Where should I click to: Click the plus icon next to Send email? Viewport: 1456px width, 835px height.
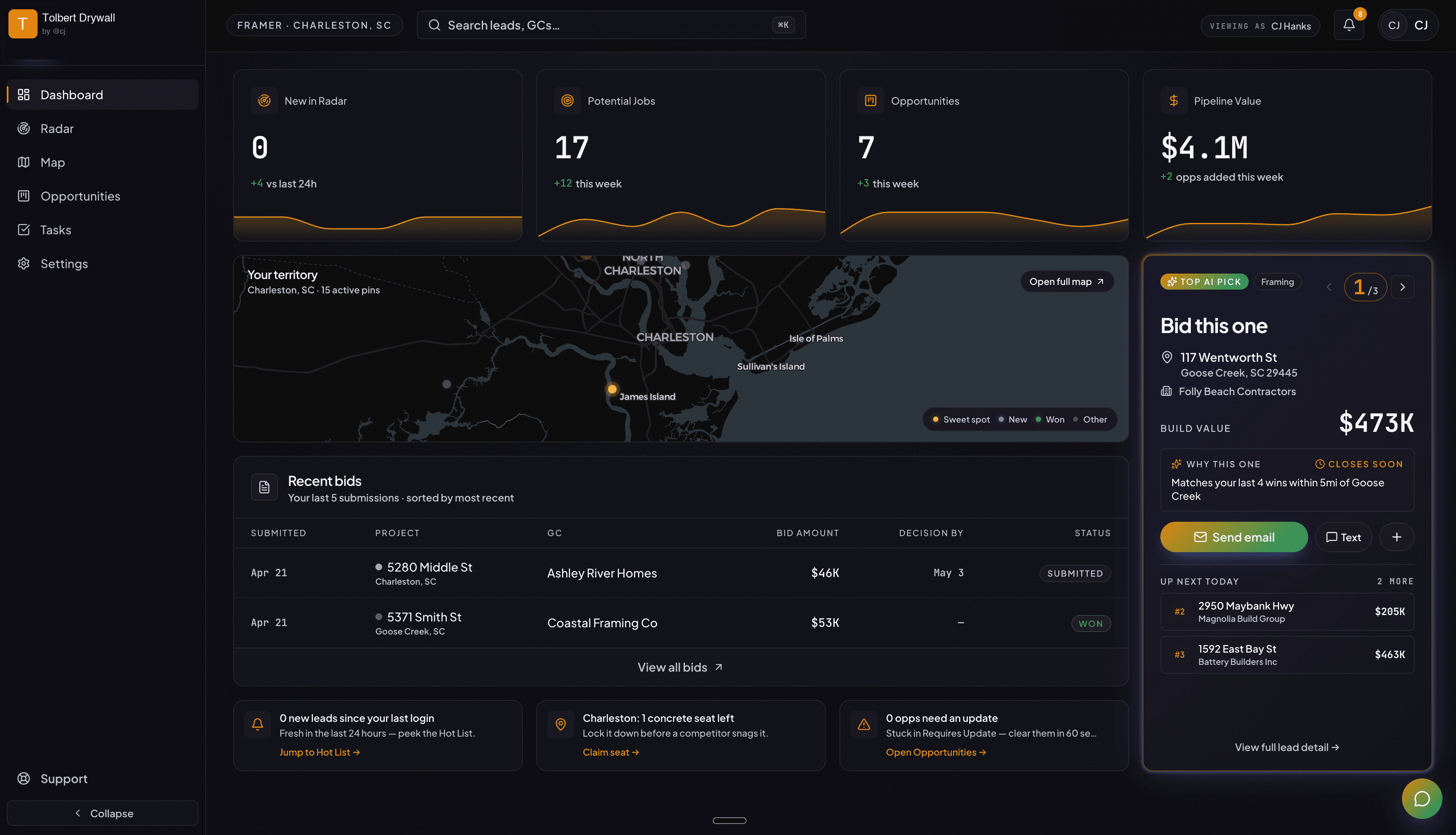point(1397,537)
